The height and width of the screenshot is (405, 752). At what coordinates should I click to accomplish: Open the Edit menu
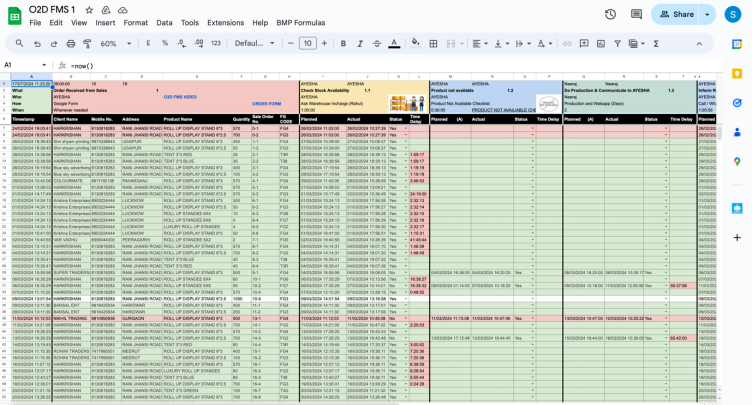(56, 23)
